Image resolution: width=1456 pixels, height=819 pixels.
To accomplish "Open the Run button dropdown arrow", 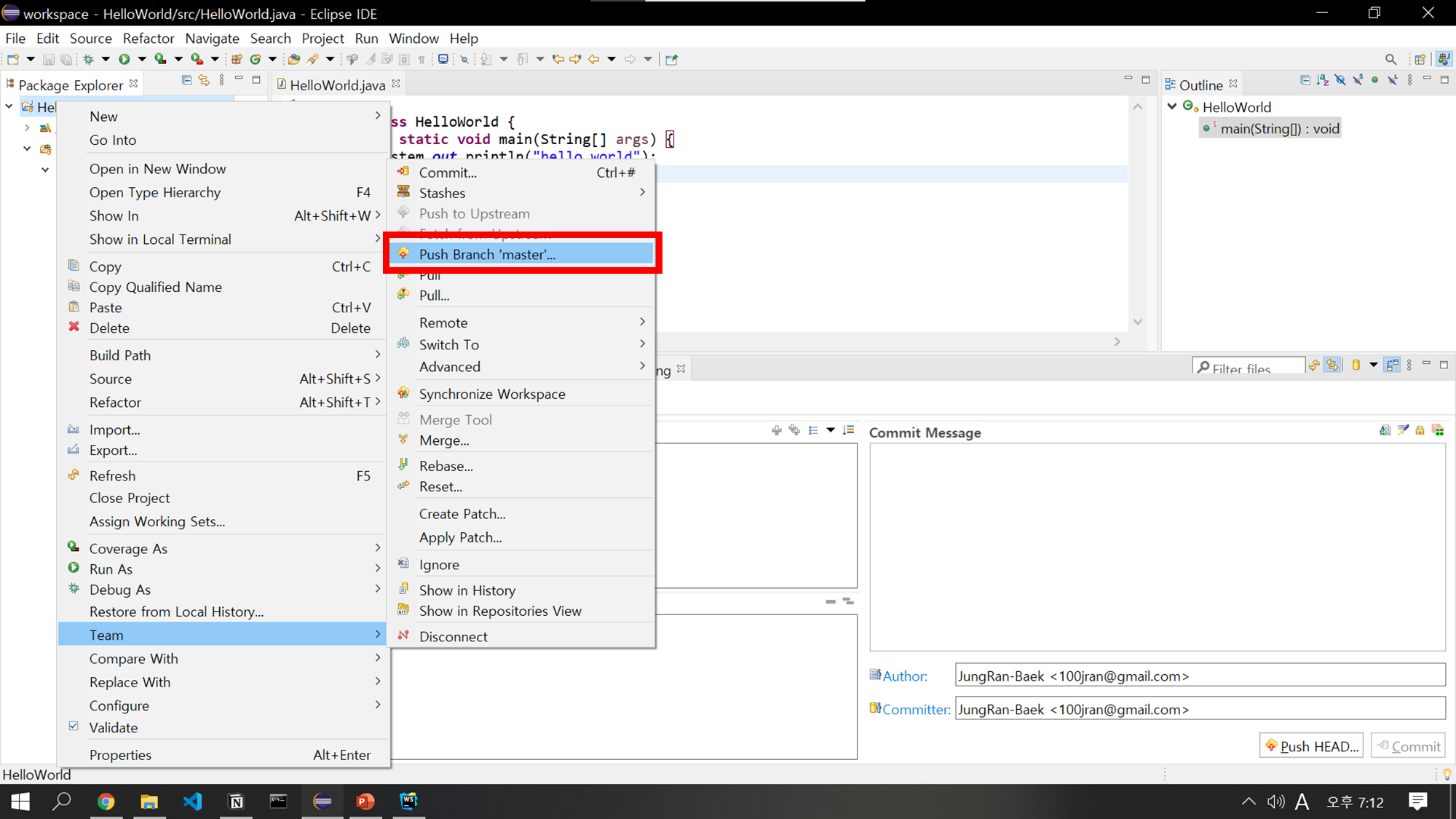I will 142,59.
